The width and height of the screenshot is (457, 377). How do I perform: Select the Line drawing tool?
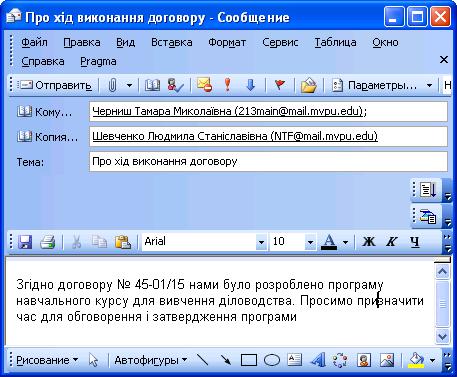tap(203, 360)
